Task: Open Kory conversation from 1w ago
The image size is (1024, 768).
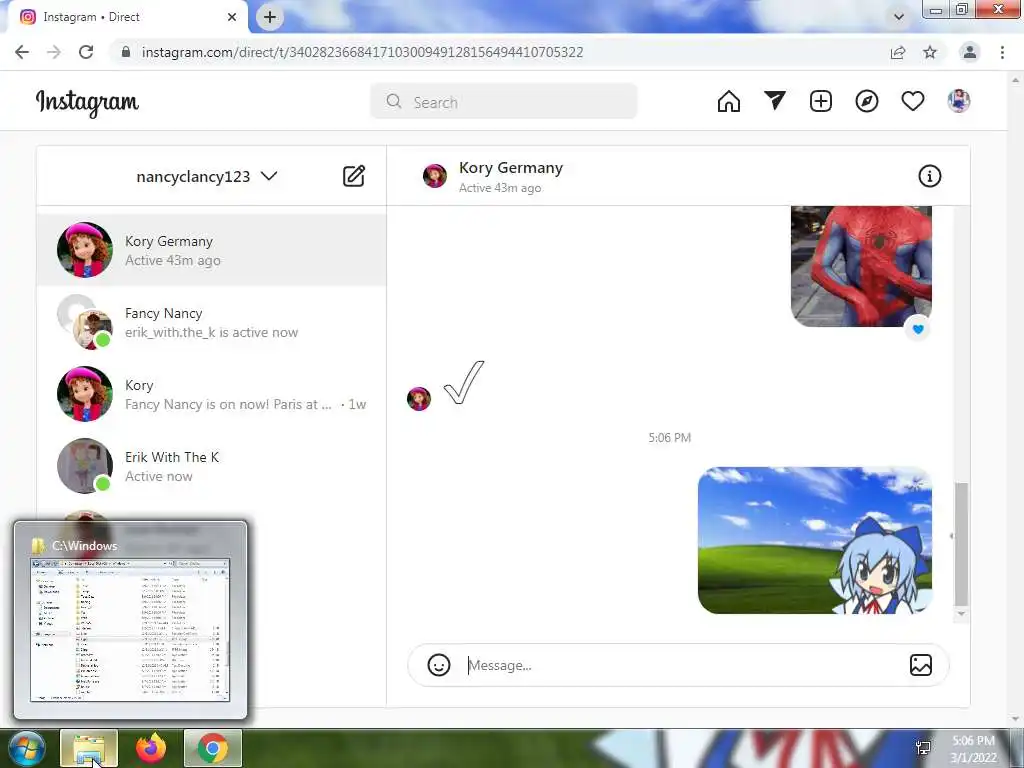Action: (x=212, y=394)
